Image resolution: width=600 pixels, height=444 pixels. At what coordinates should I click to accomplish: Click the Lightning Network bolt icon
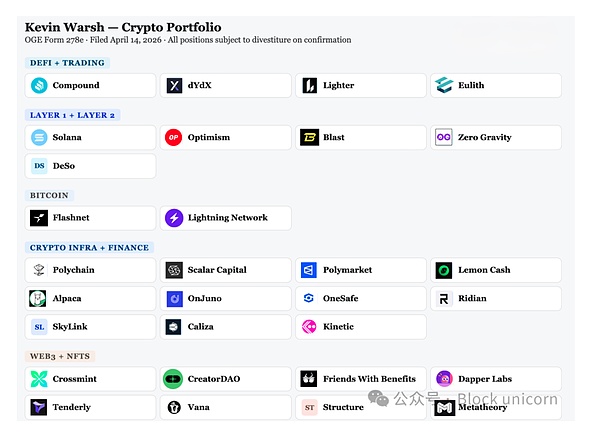tap(174, 218)
